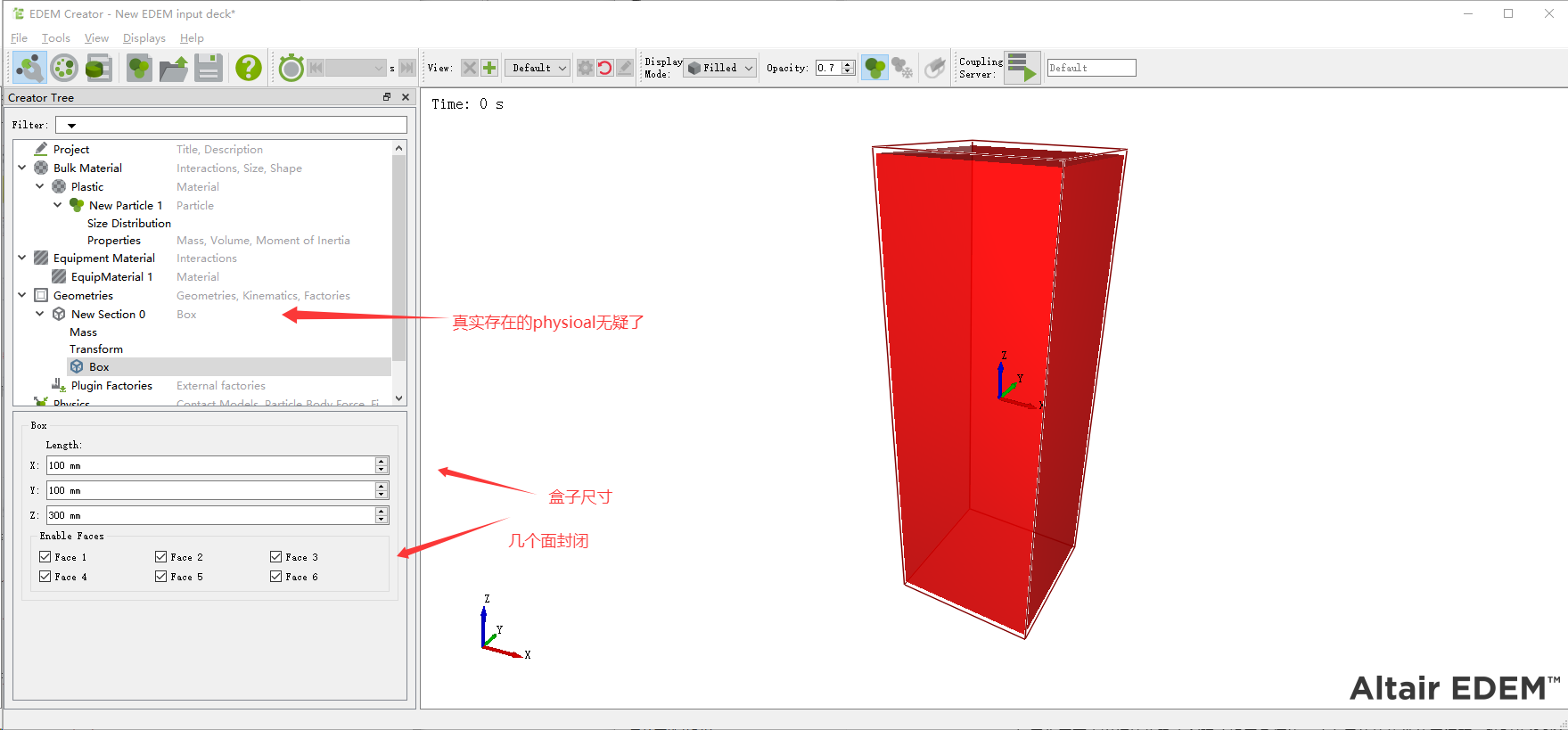This screenshot has width=1568, height=730.
Task: Open the Simulator mode icon
Action: coord(64,68)
